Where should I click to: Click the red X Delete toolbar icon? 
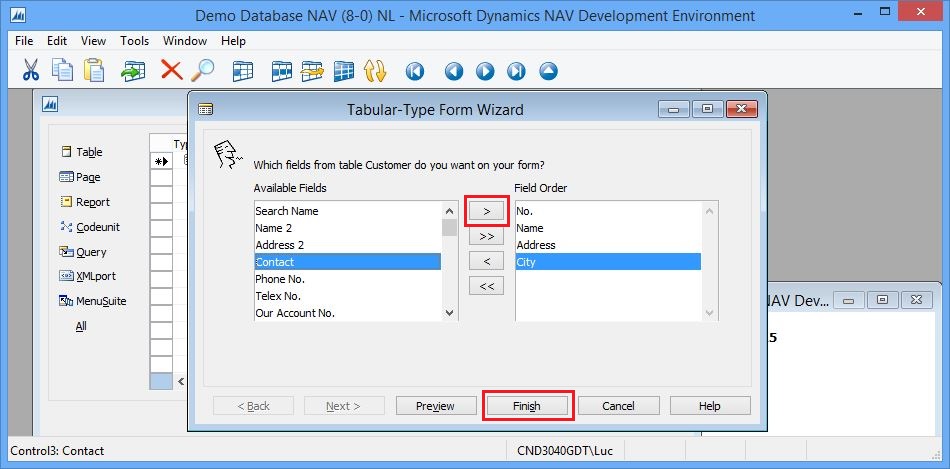[171, 70]
